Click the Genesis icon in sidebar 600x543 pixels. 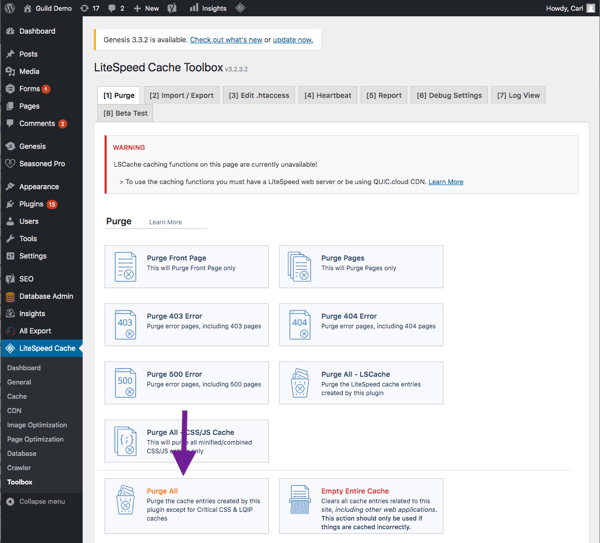tap(10, 146)
